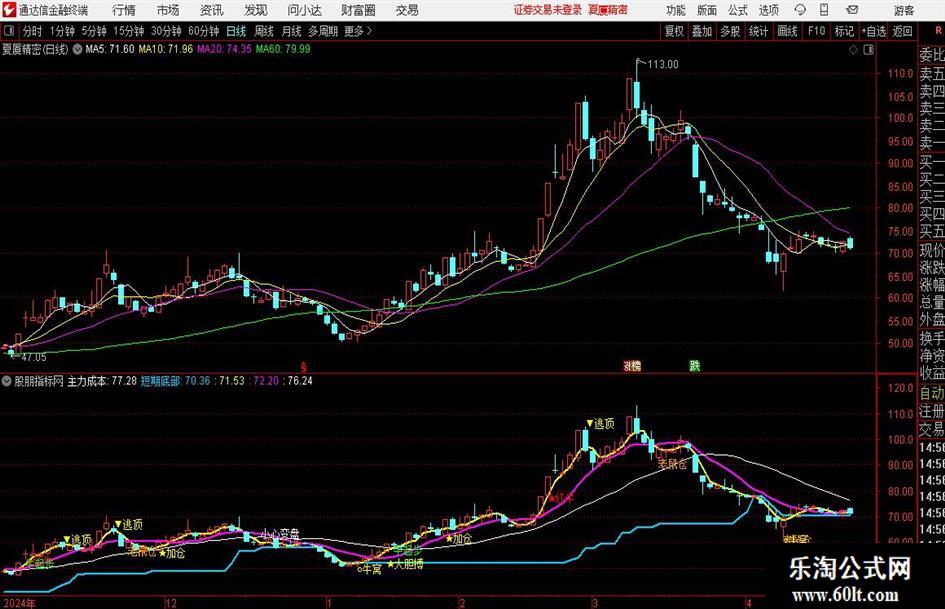Open the 功能 menu
This screenshot has height=609, width=945.
676,10
